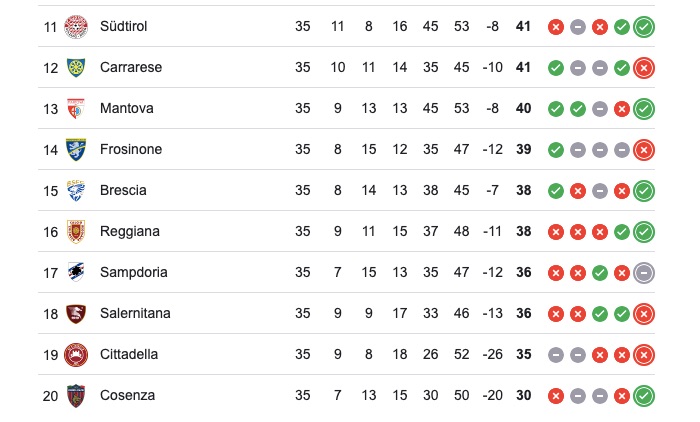Image resolution: width=700 pixels, height=422 pixels.
Task: Click Salernitana's points value 36
Action: (x=522, y=313)
